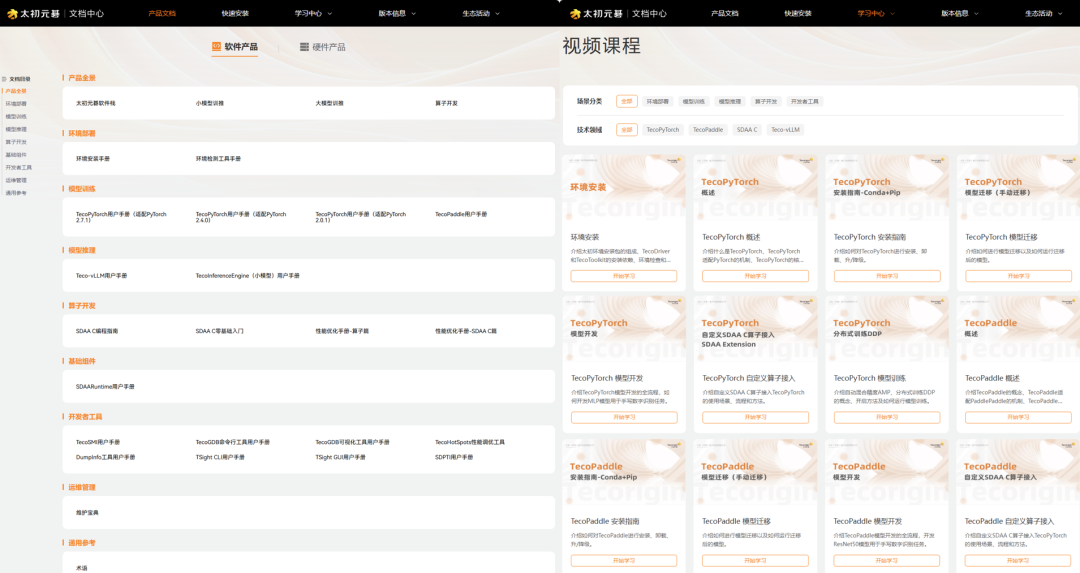The height and width of the screenshot is (573, 1080).
Task: Click the 文档目录 list icon in sidebar
Action: 5,78
